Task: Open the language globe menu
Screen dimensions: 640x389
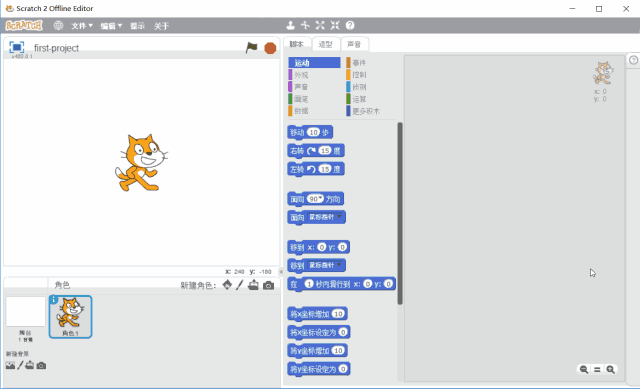Action: coord(58,26)
